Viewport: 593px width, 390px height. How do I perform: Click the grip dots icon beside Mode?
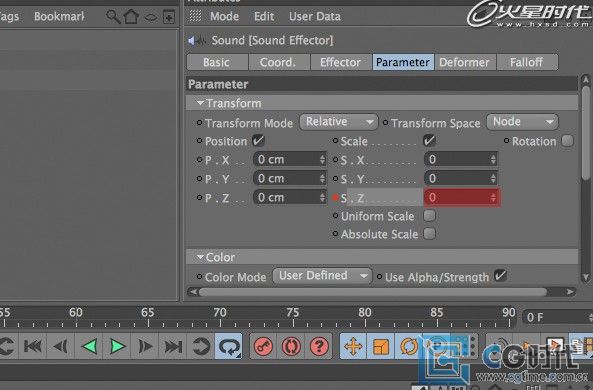[195, 16]
